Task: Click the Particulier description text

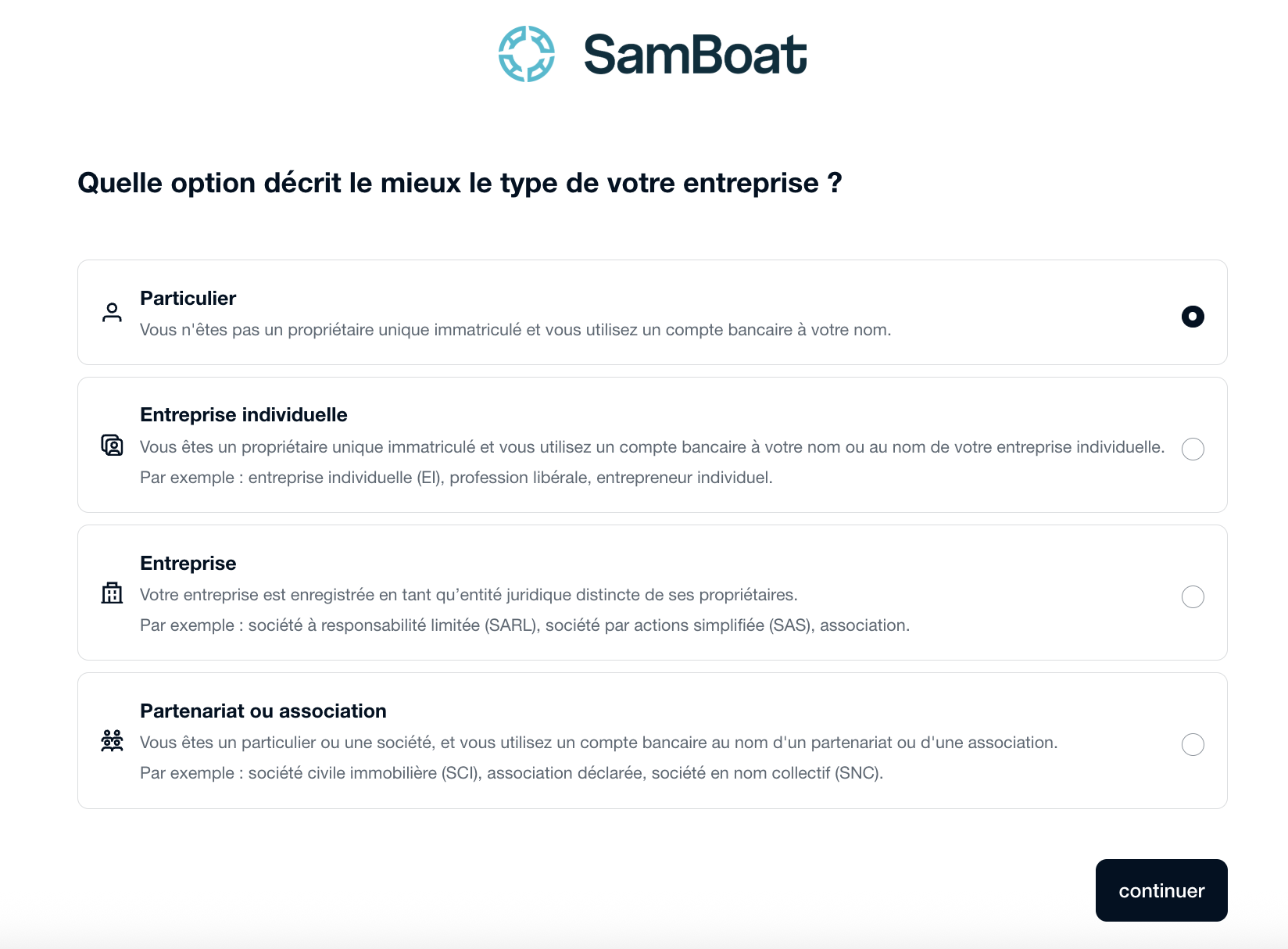Action: 515,330
